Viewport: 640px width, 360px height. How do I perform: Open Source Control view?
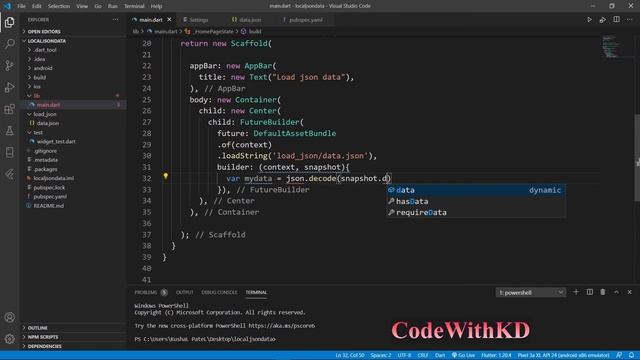9,65
